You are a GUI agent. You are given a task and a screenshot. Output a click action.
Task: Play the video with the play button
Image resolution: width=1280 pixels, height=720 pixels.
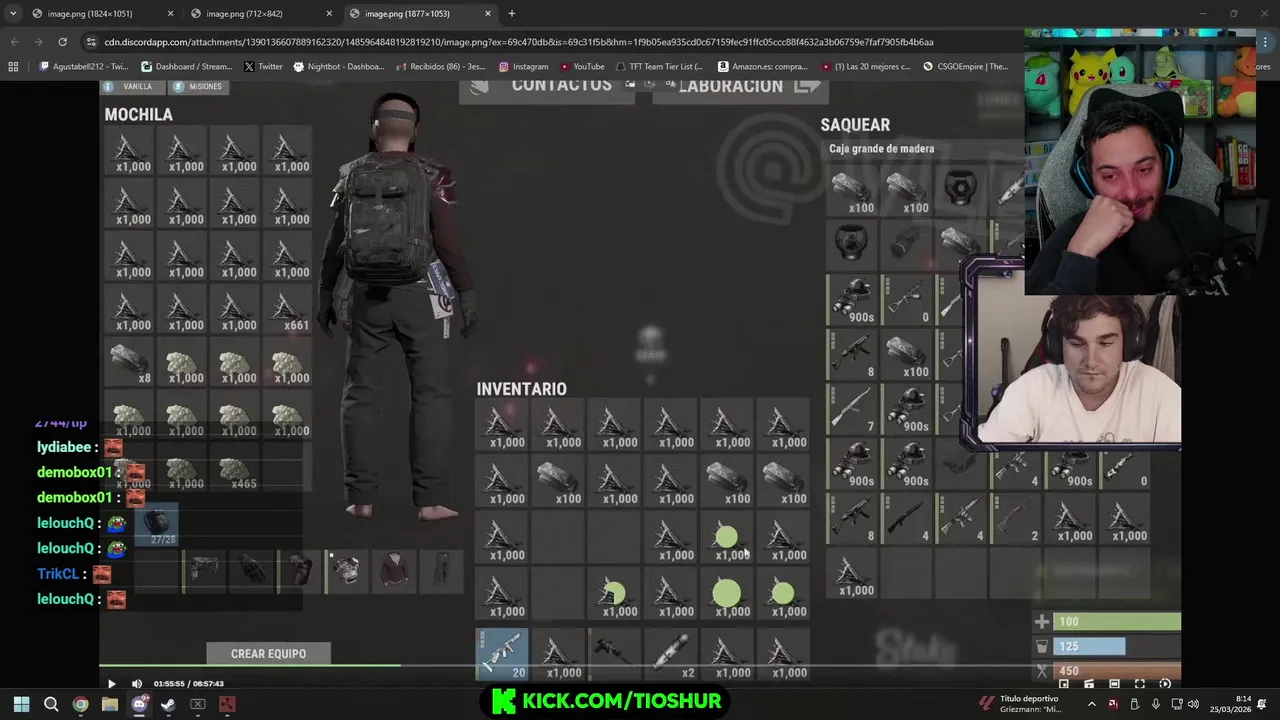click(111, 684)
